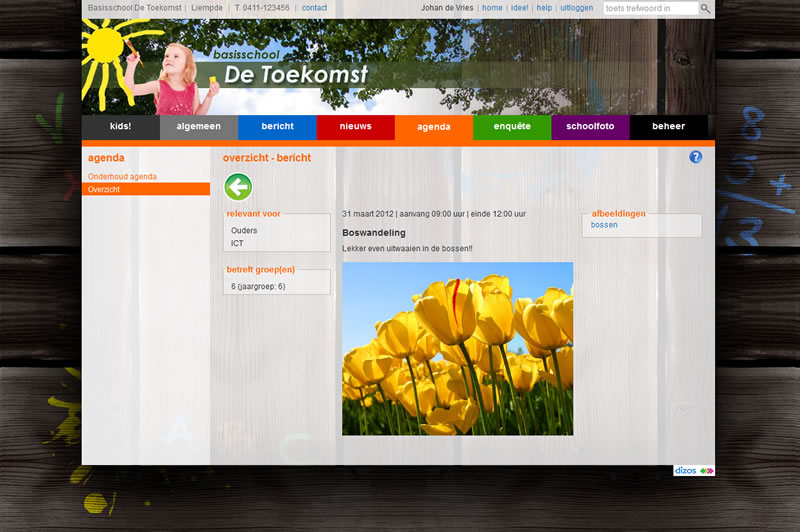Type in the trefwoord search field

point(650,8)
